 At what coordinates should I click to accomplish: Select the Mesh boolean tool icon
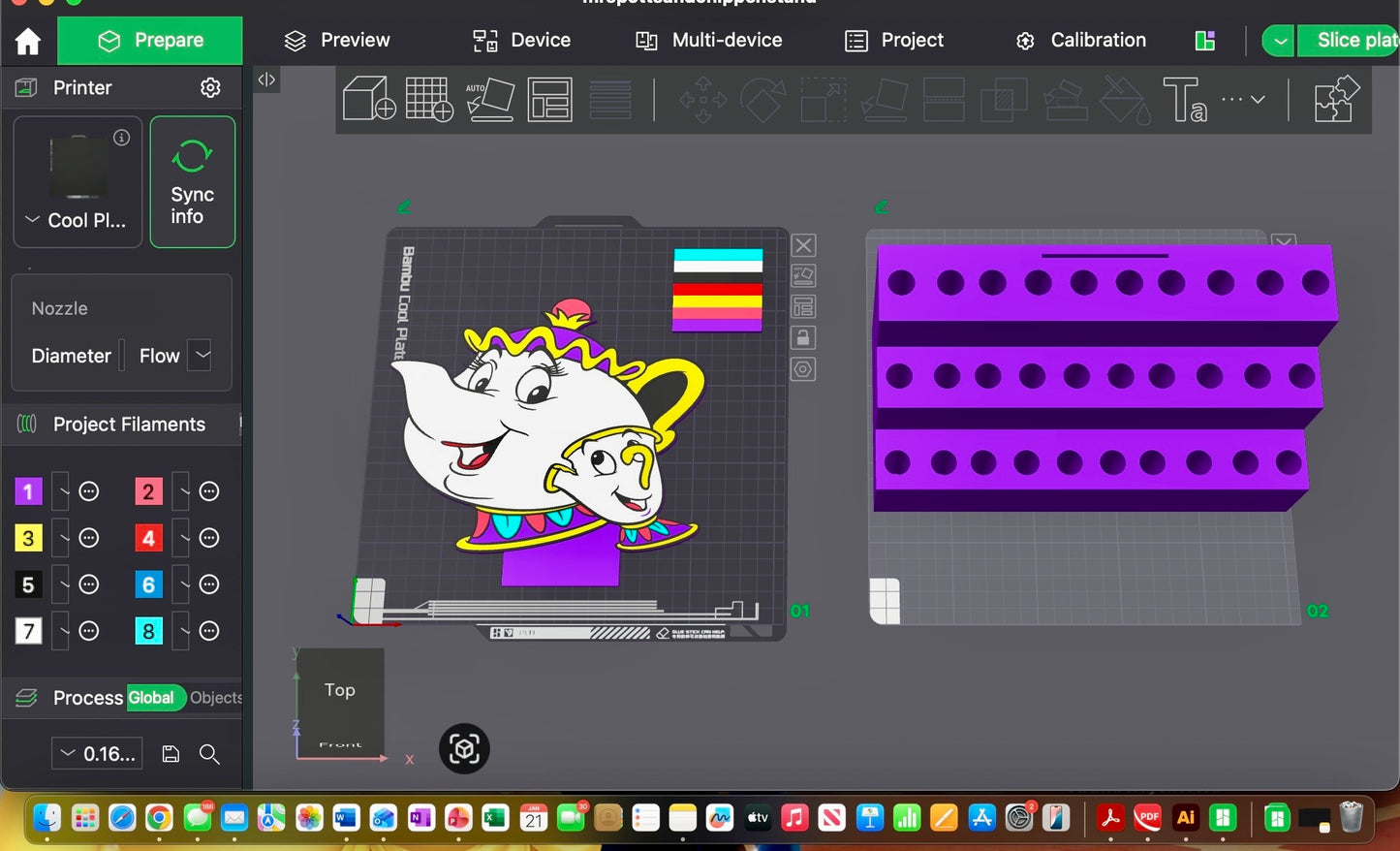1004,100
